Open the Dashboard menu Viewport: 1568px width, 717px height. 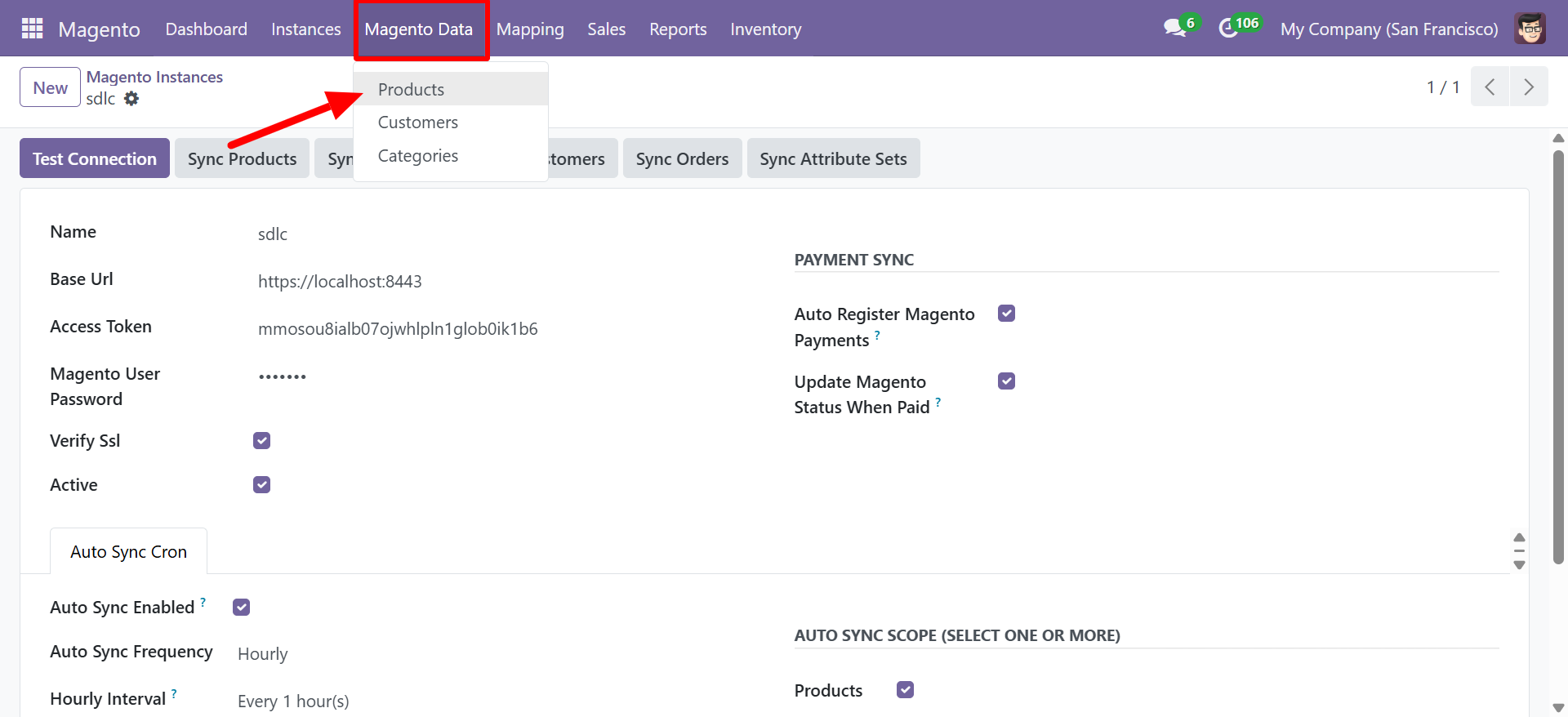pos(207,29)
